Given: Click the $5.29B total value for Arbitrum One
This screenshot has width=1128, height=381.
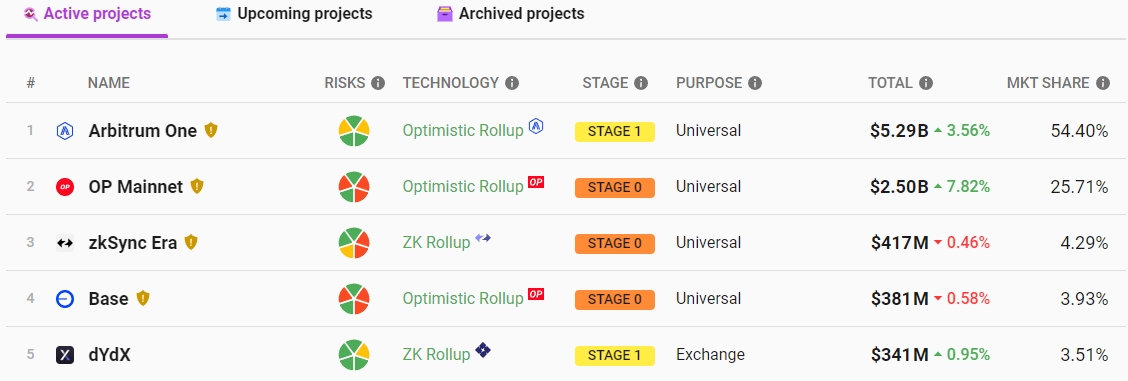Looking at the screenshot, I should pos(899,131).
